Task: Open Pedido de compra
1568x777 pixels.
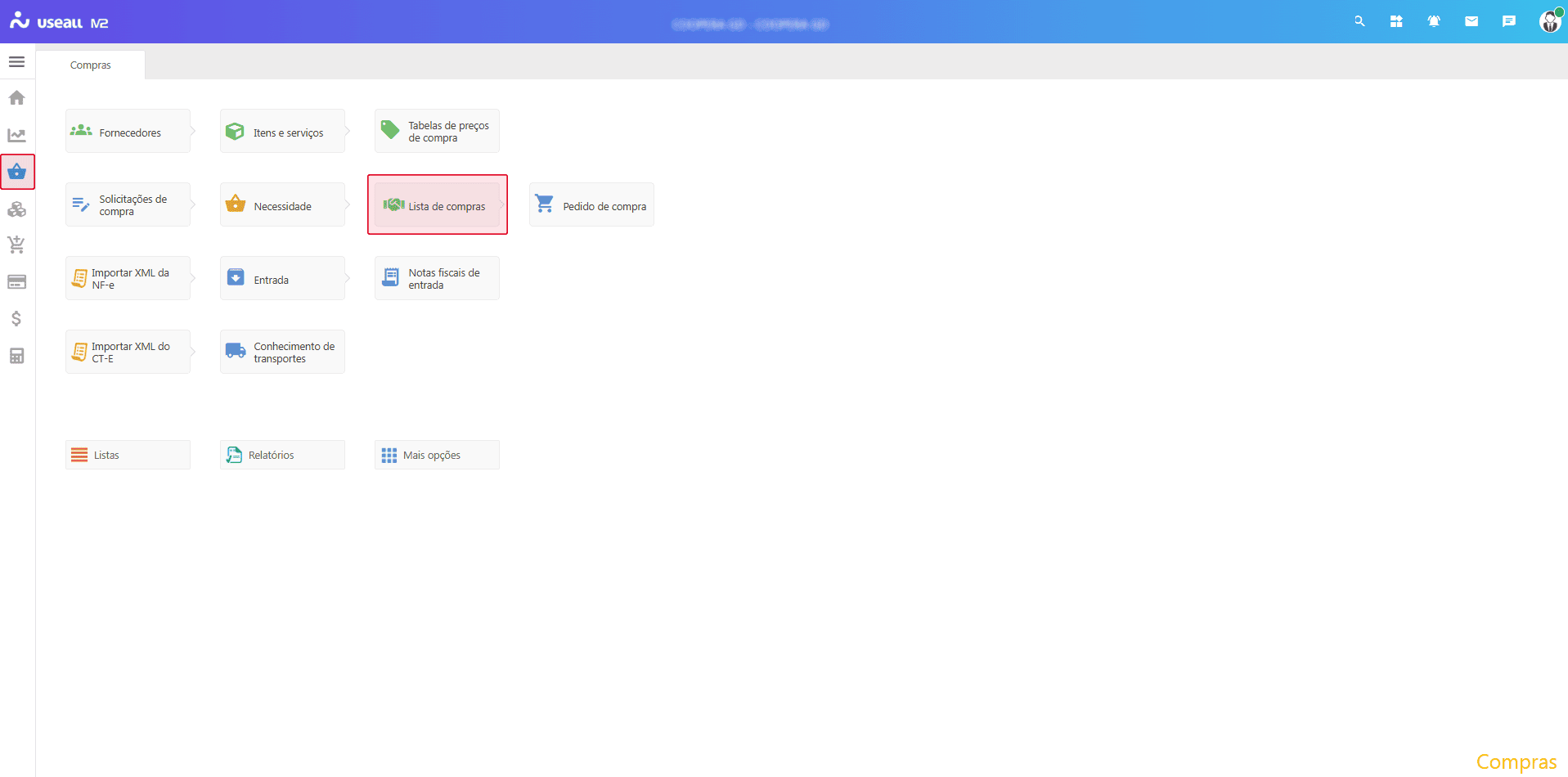Action: tap(591, 205)
